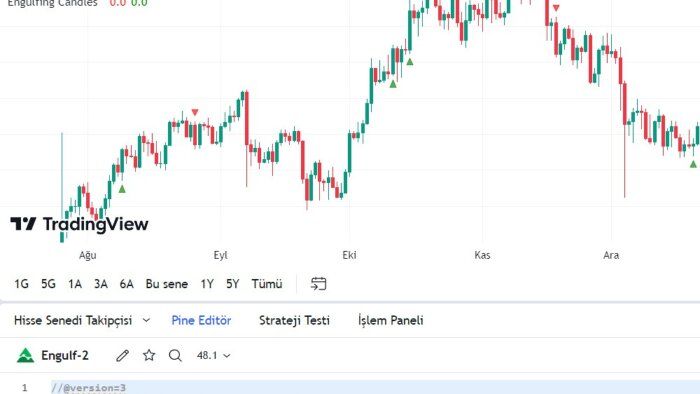Add Engulf-2 script to favorites with star
Viewport: 700px width, 394px height.
(149, 355)
